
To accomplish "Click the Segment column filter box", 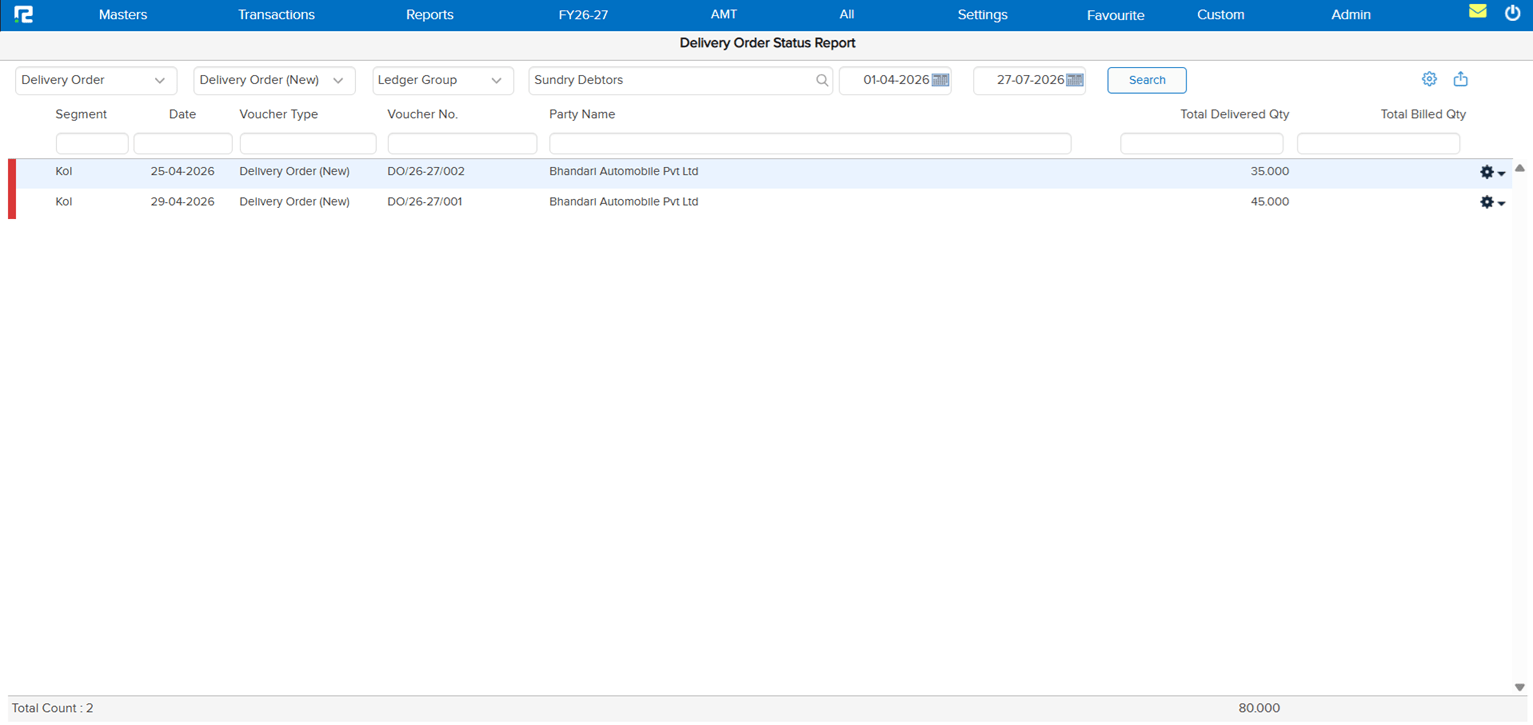I will tap(92, 144).
